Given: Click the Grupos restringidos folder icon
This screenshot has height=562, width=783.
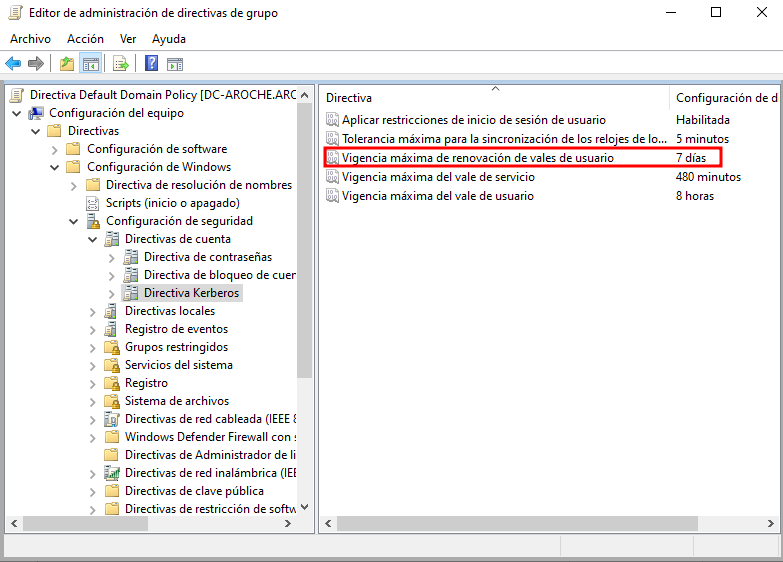Looking at the screenshot, I should click(x=112, y=347).
